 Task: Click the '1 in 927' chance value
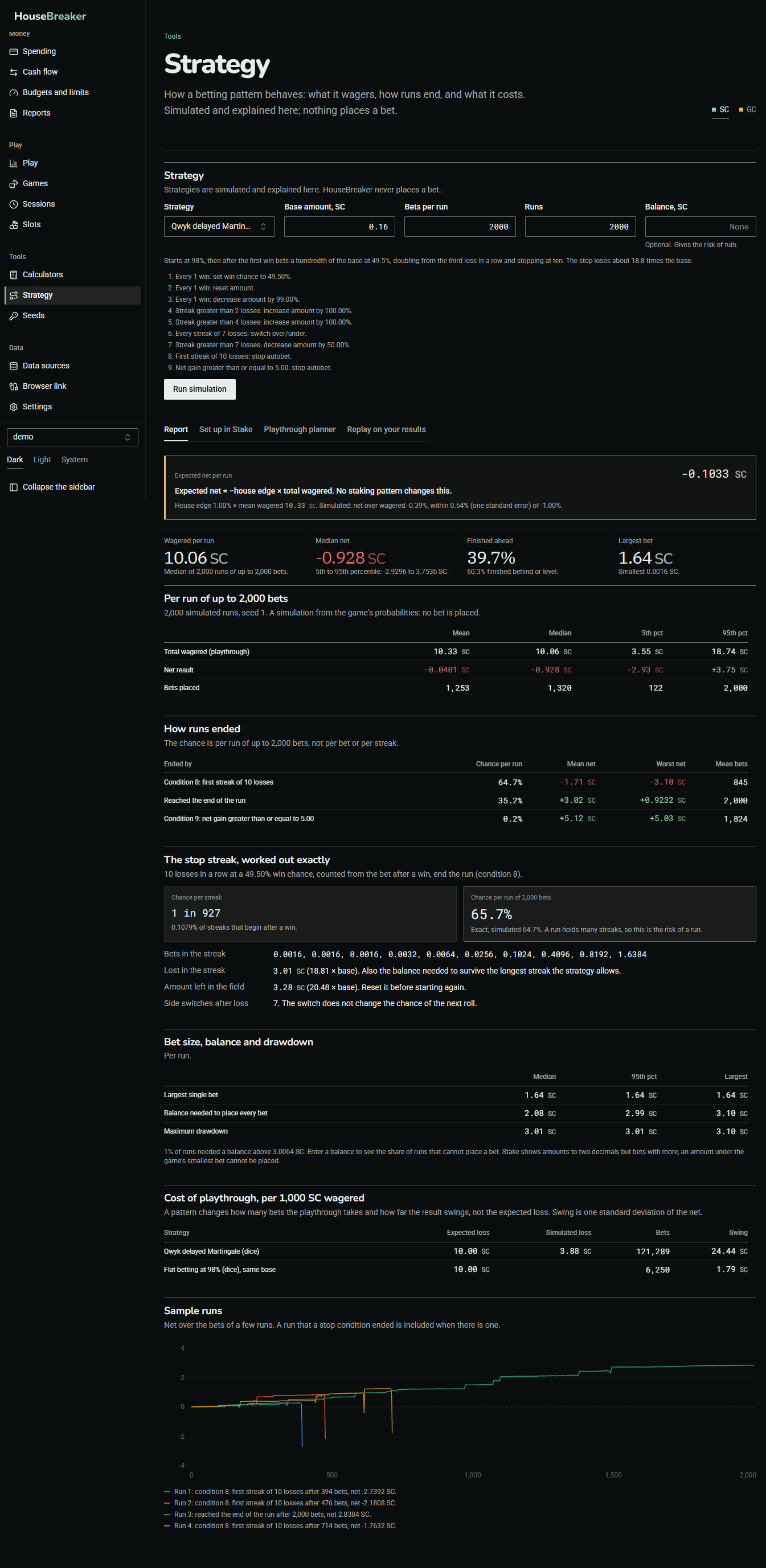coord(196,913)
